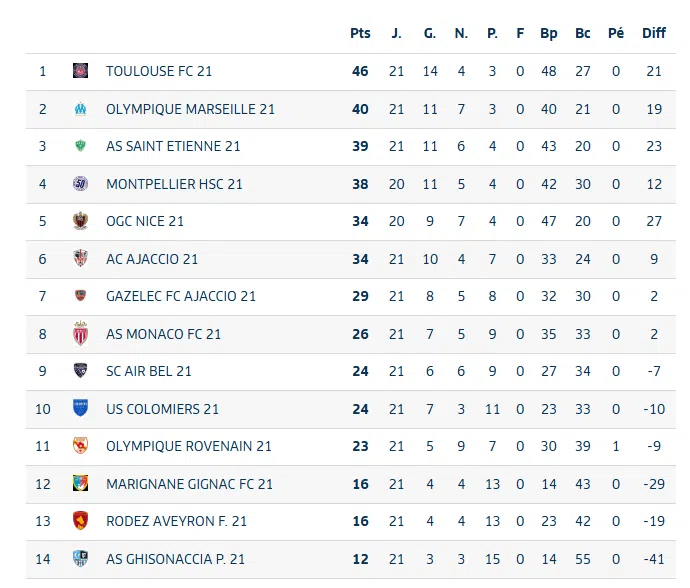Click the US Colomiers club badge
This screenshot has height=588, width=690.
coord(81,408)
